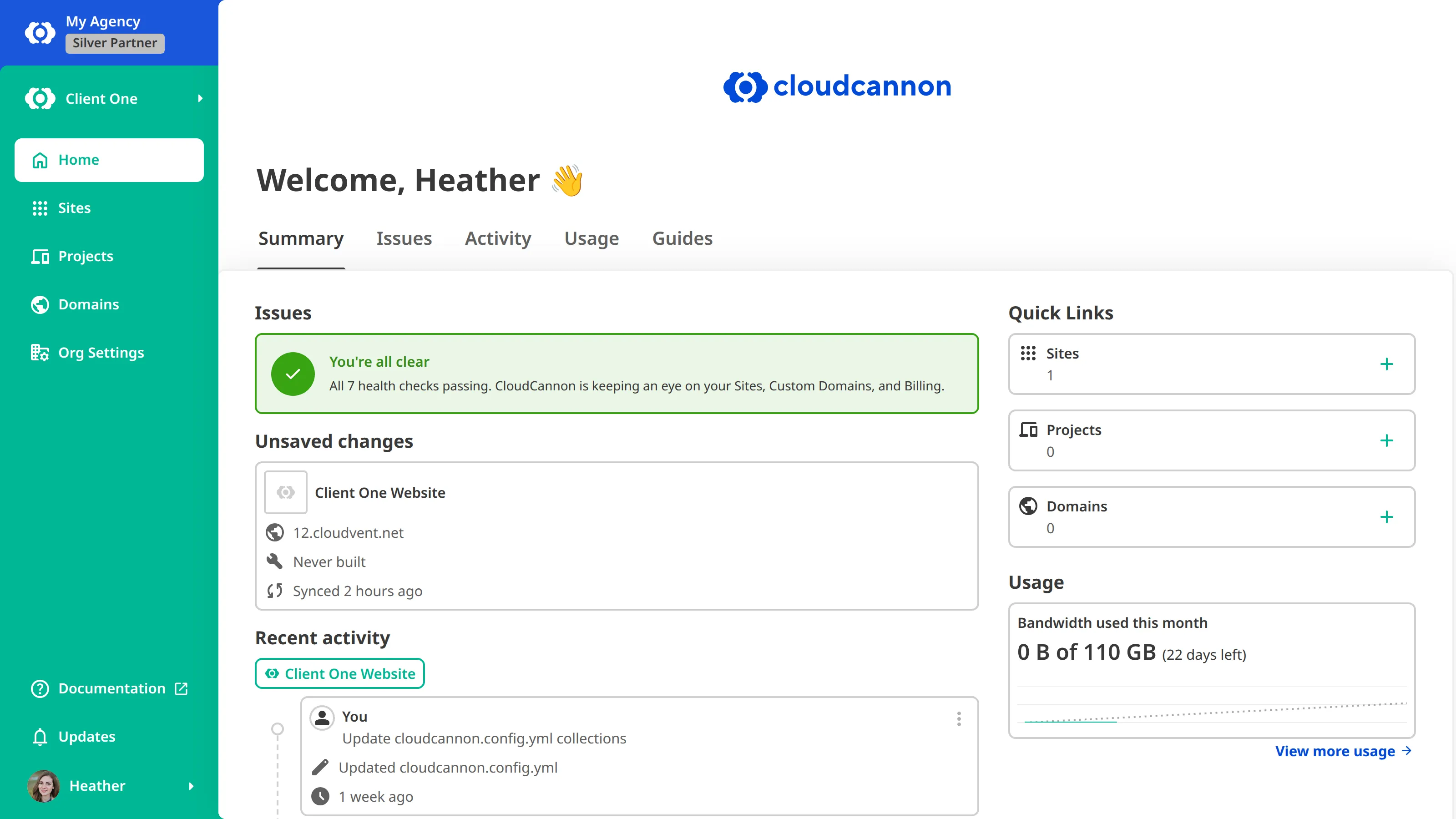Click the Documentation help circle icon
This screenshot has height=819, width=1456.
coord(40,688)
